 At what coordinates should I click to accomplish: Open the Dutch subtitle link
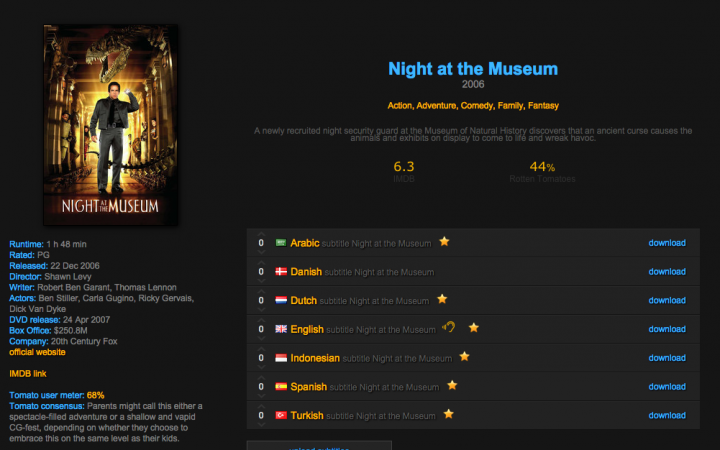point(360,300)
